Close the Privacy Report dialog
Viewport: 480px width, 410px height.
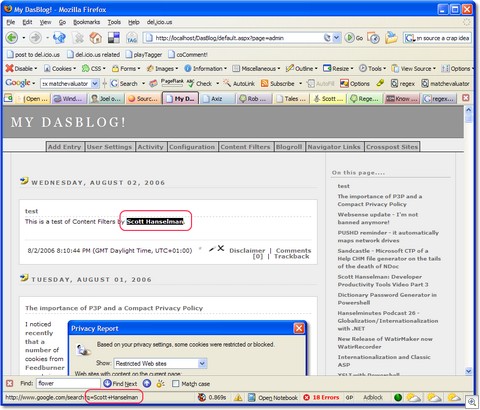click(x=299, y=328)
